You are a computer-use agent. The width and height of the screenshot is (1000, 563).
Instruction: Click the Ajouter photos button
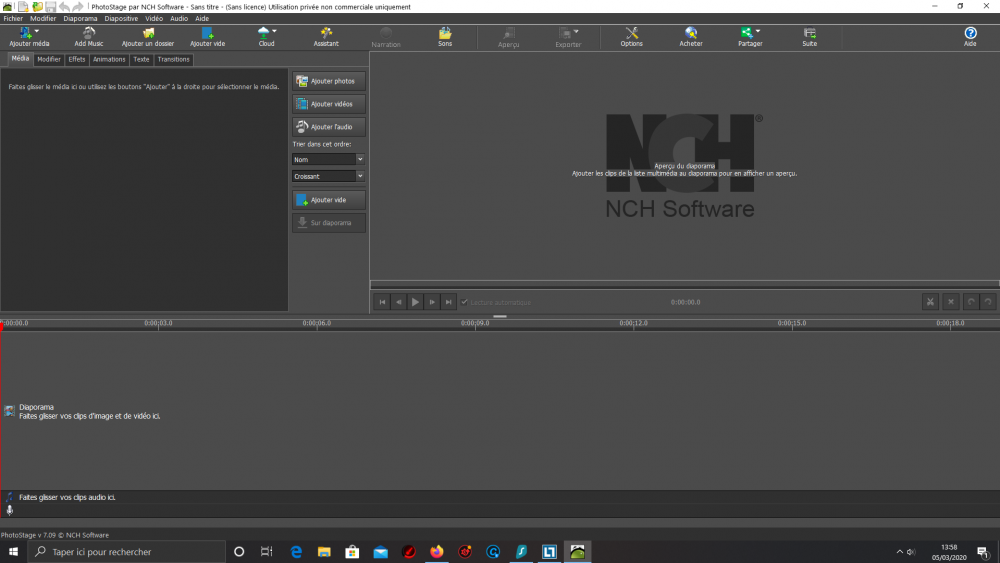click(x=329, y=80)
